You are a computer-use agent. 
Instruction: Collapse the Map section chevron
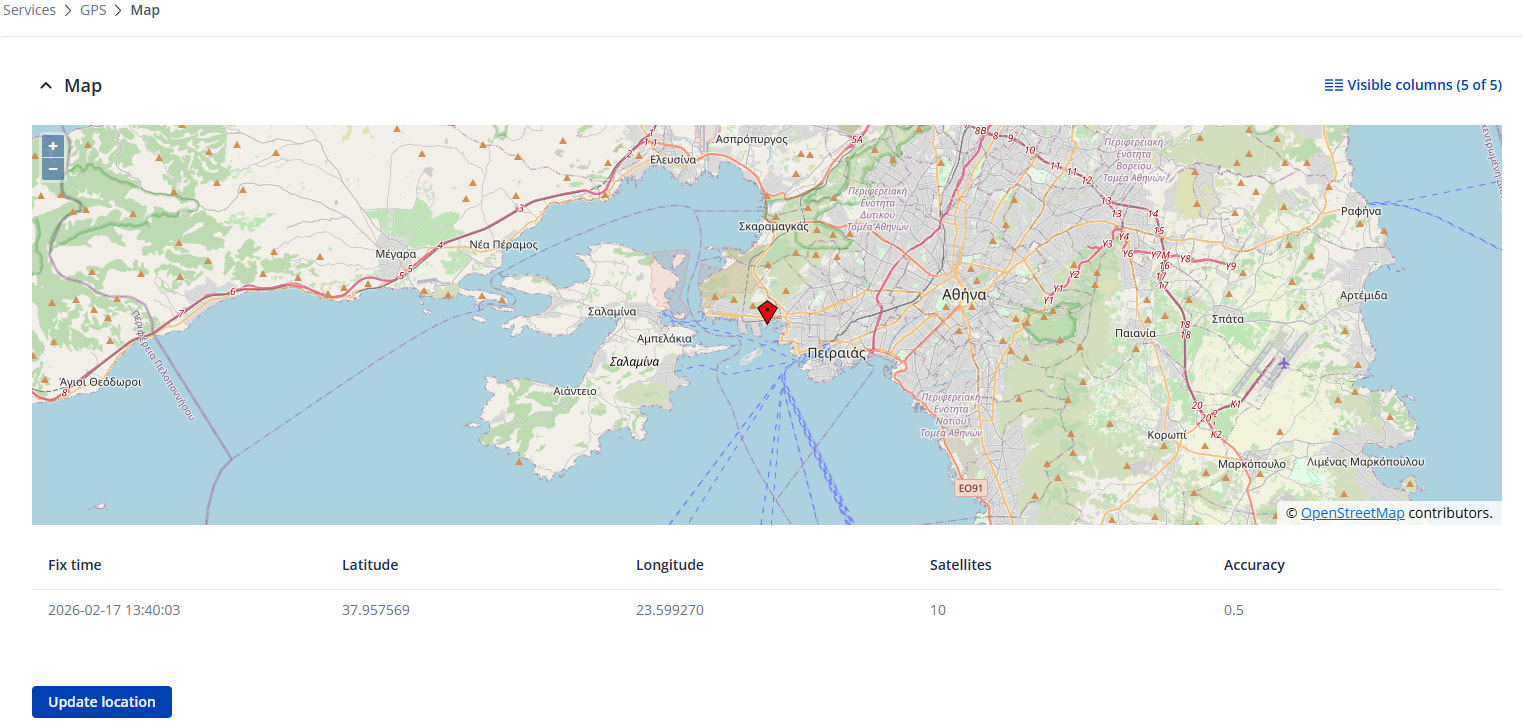coord(45,86)
